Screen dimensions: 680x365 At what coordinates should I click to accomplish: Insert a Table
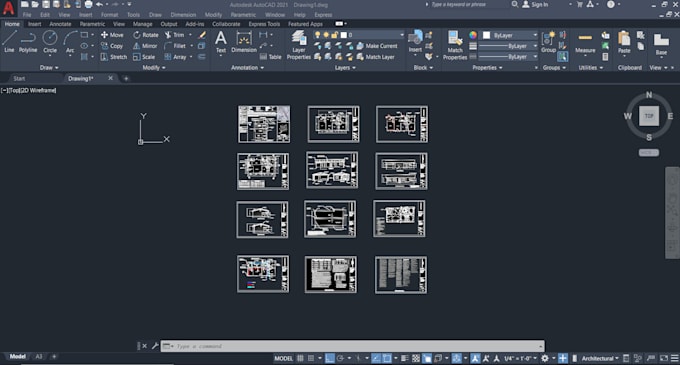point(271,57)
